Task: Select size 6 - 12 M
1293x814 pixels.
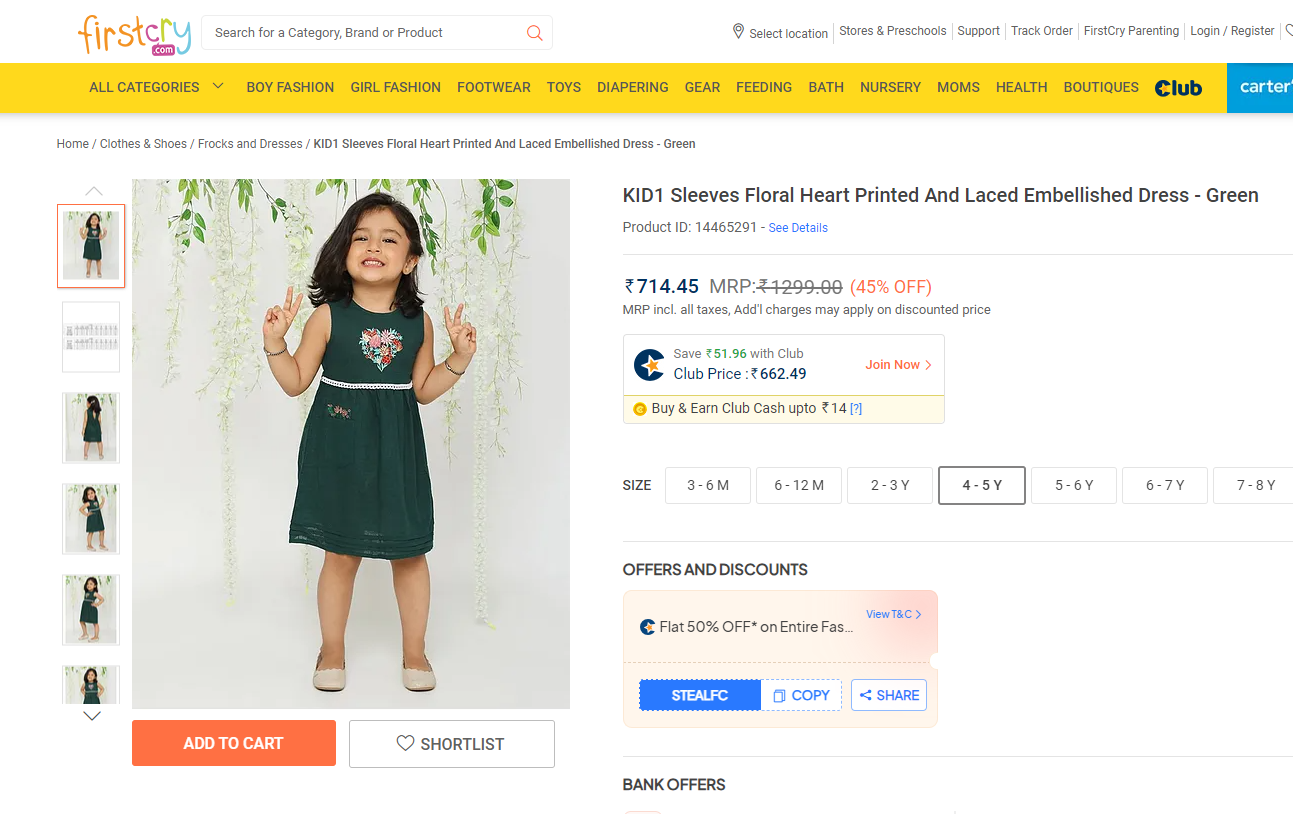Action: [x=799, y=485]
